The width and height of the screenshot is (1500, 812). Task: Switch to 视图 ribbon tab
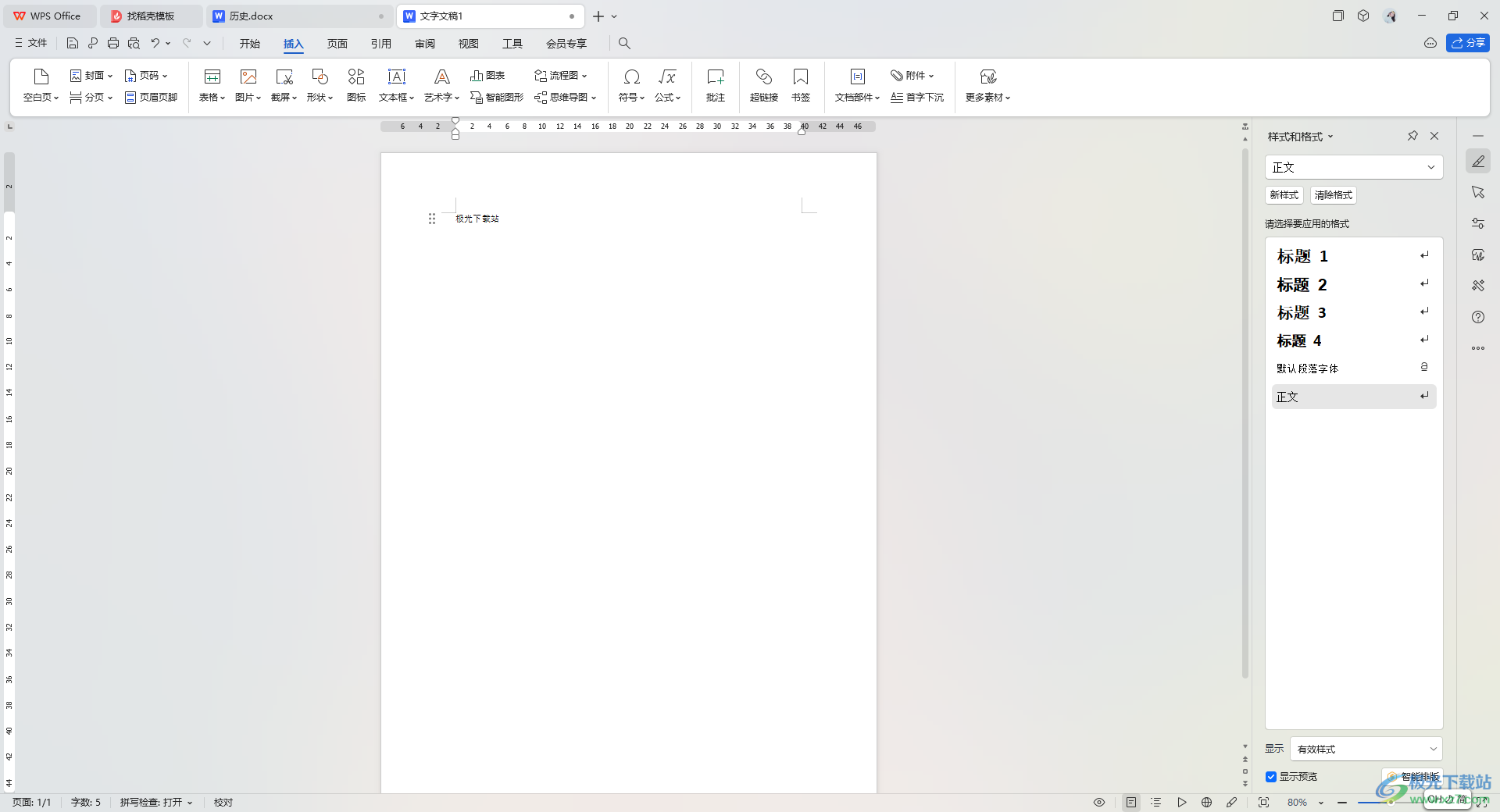[469, 44]
